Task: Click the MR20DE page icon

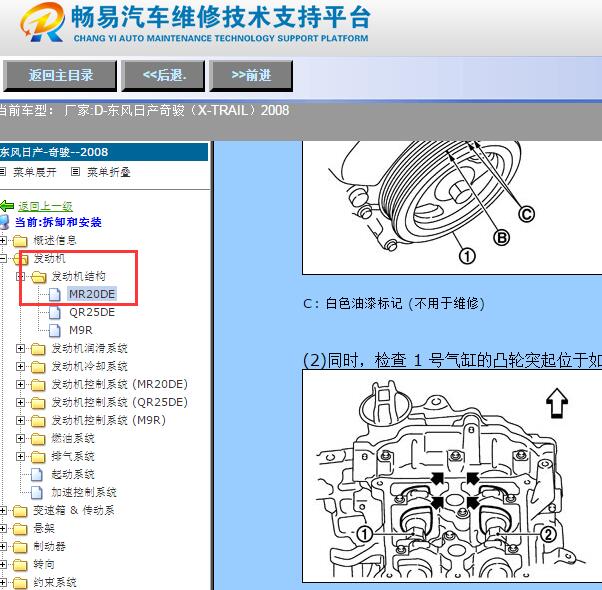Action: click(x=55, y=294)
